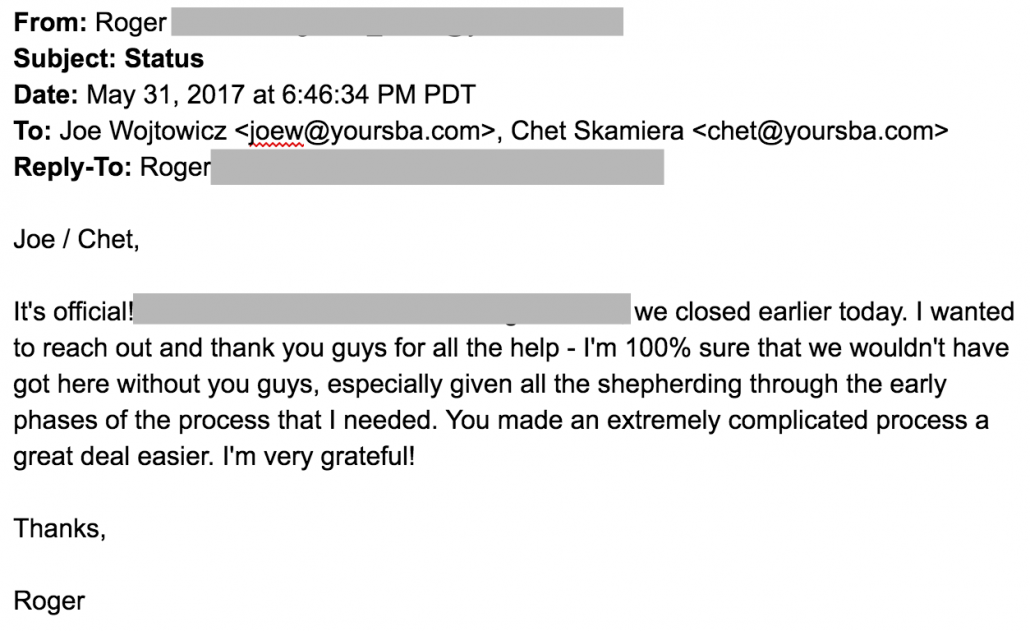Viewport: 1030px width, 631px height.
Task: Click the redacted sender address in From line
Action: pos(397,22)
